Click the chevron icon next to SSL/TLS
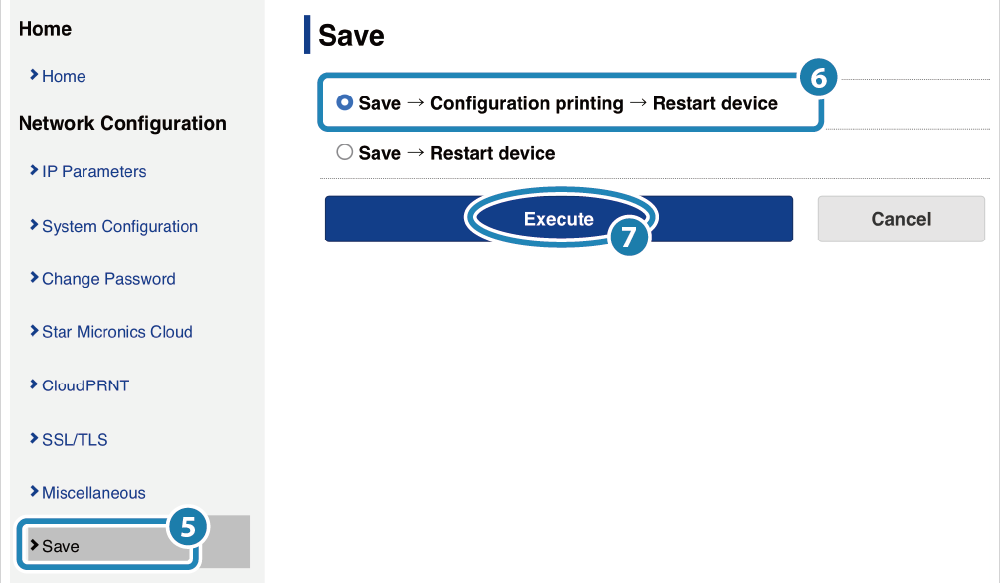The image size is (1000, 583). (34, 438)
